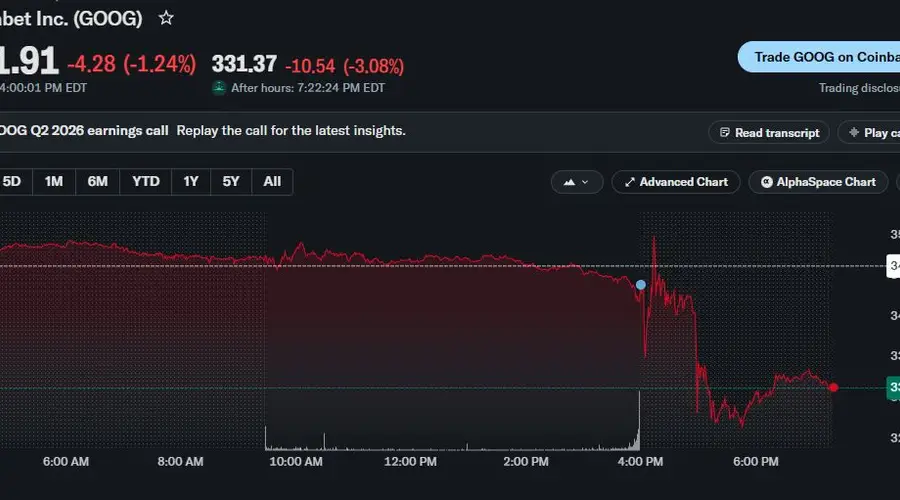The width and height of the screenshot is (900, 500).
Task: Open the chart type dropdown
Action: (x=577, y=182)
